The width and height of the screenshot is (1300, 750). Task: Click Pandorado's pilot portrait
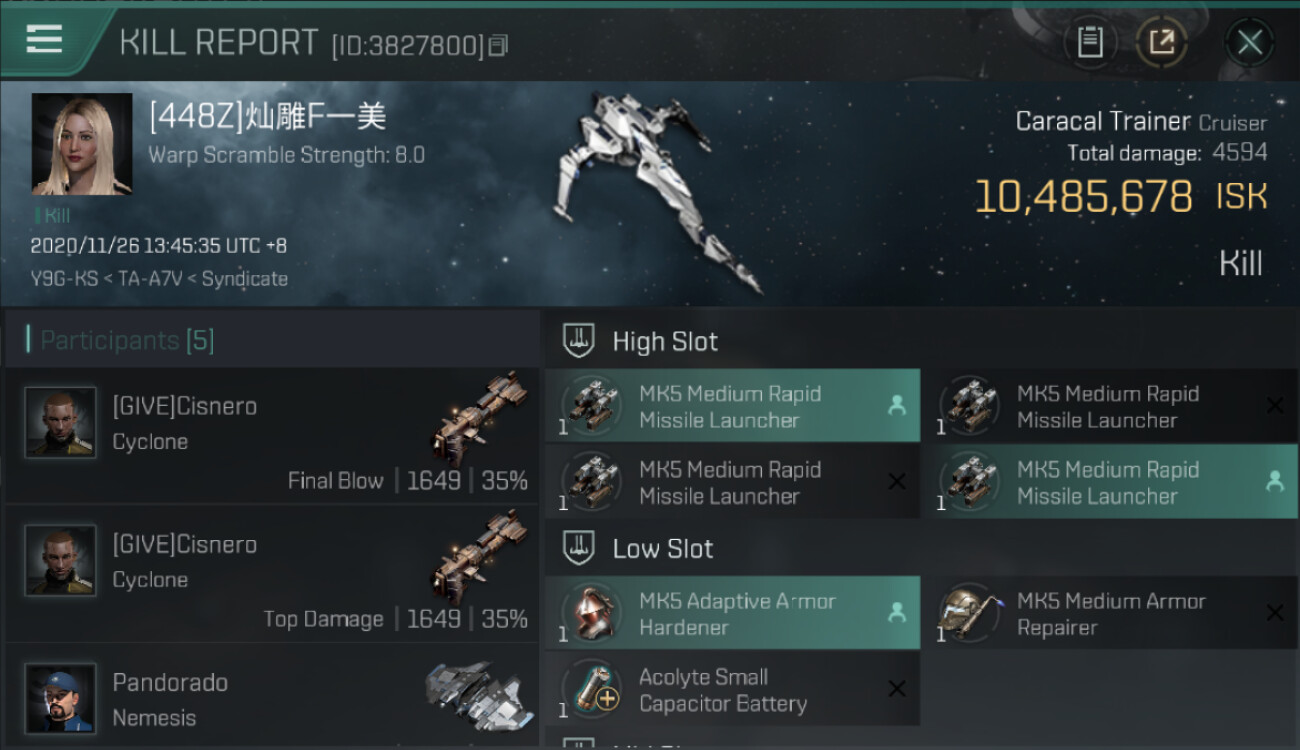(61, 698)
